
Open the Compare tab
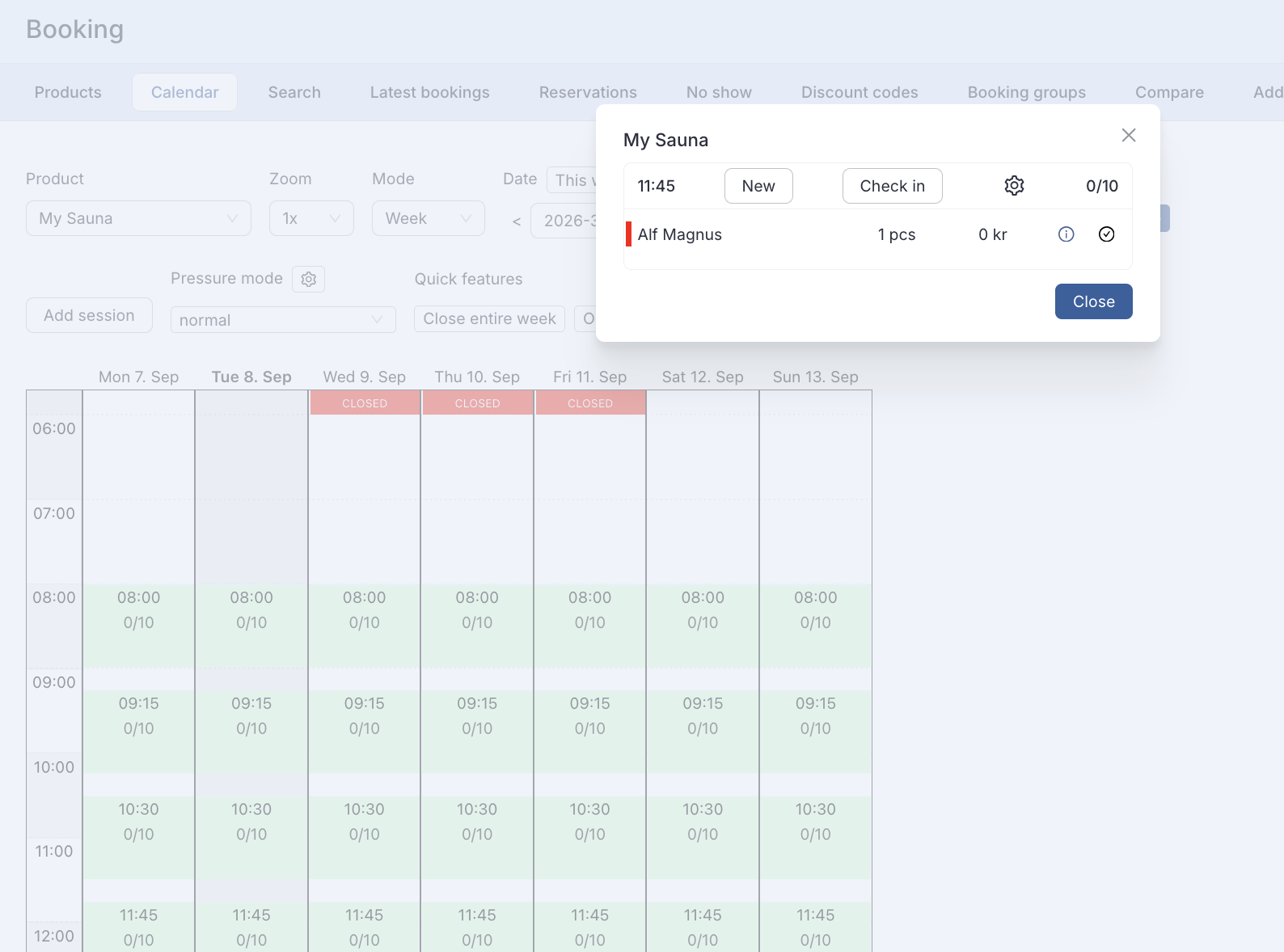[1169, 92]
